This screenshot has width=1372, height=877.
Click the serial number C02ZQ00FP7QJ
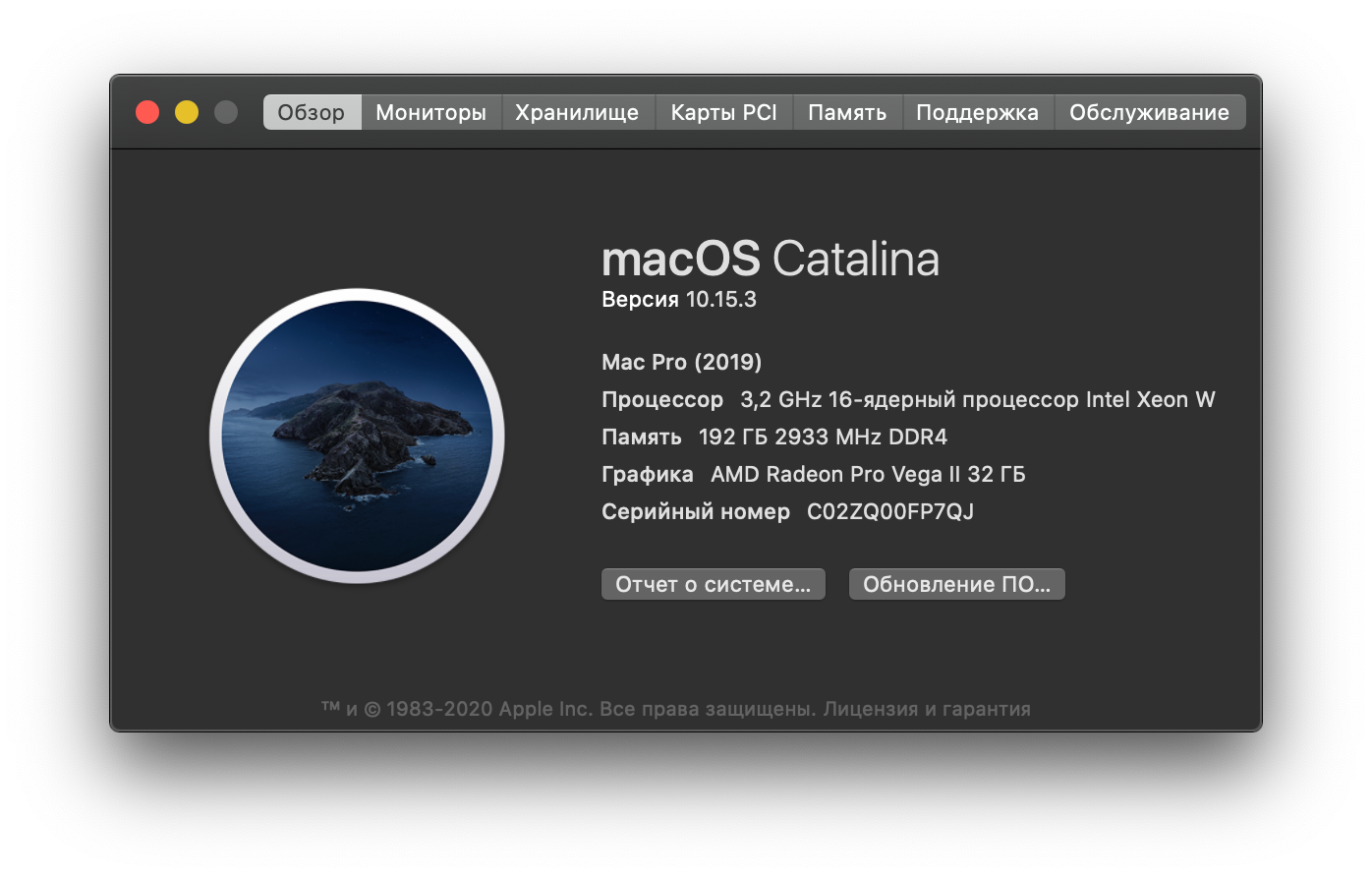click(x=890, y=511)
